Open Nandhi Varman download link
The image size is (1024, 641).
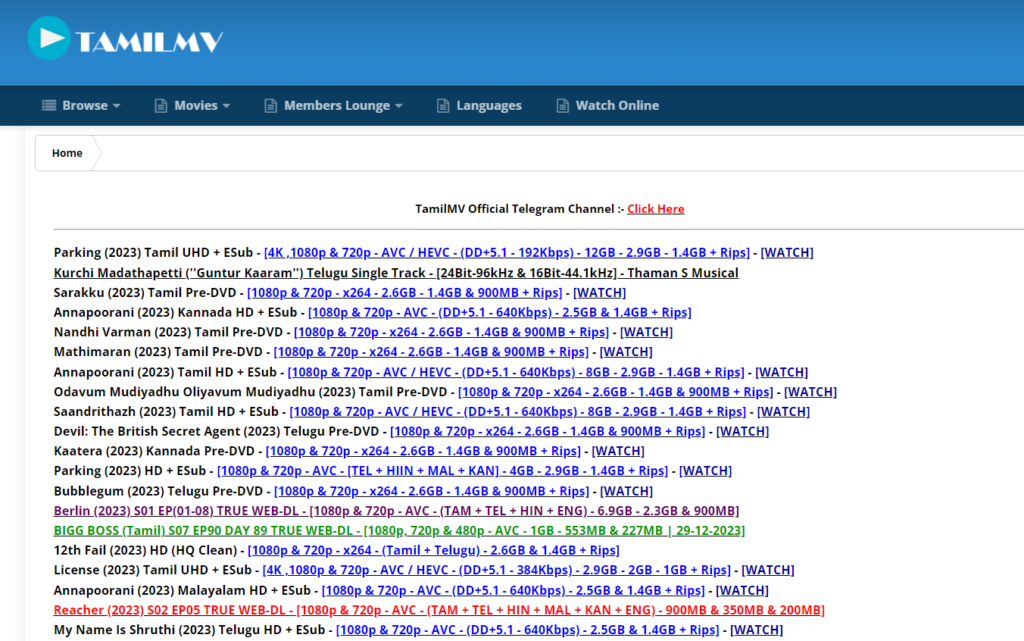(x=451, y=332)
